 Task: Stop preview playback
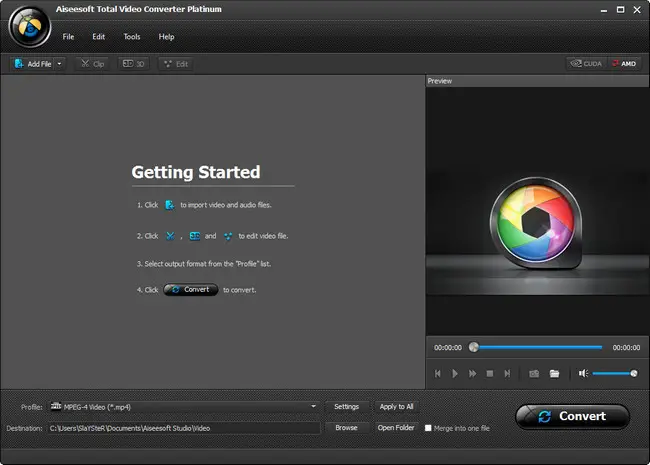(489, 373)
